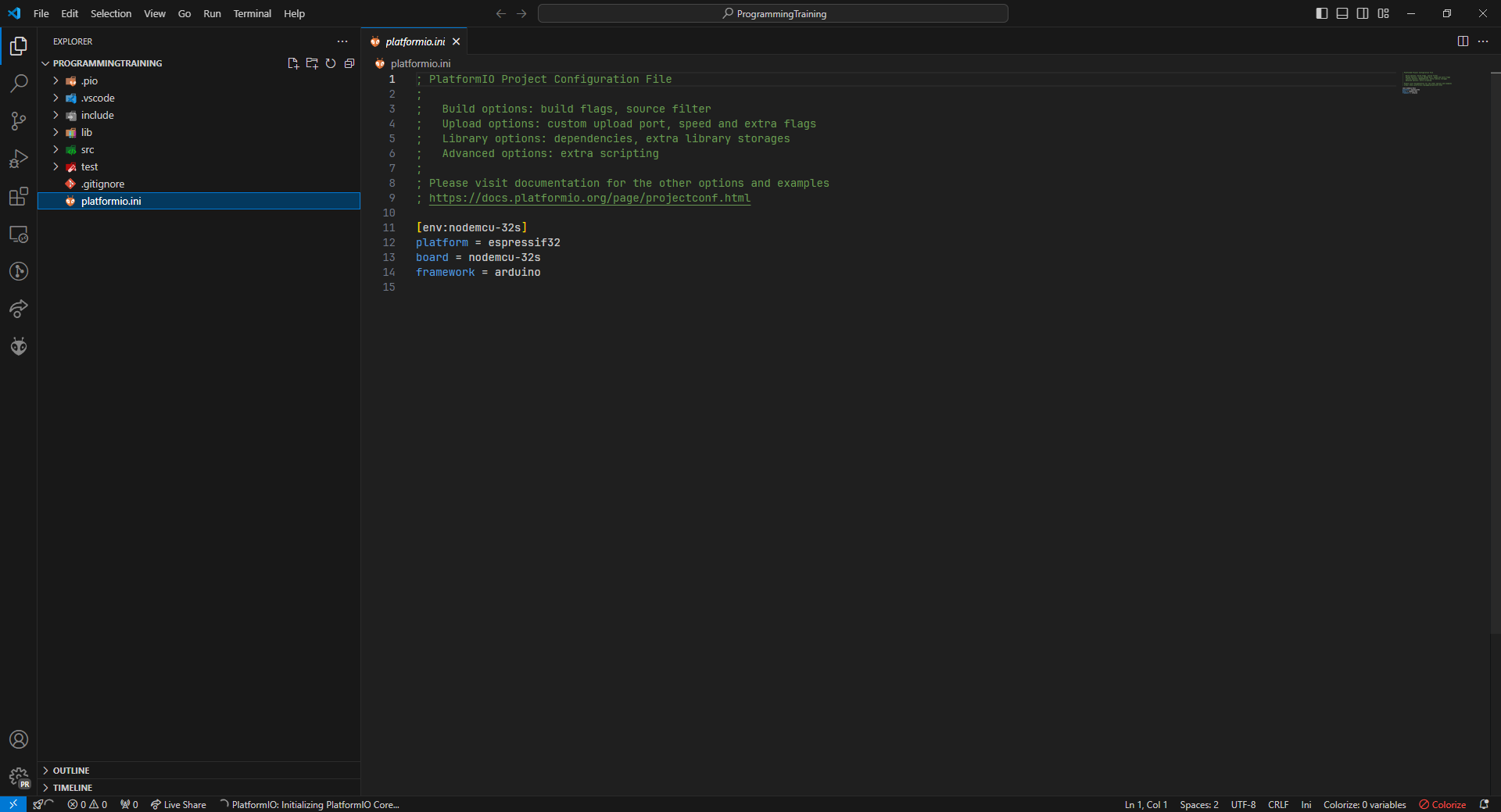Open the PlatformIO alien head icon

(19, 346)
